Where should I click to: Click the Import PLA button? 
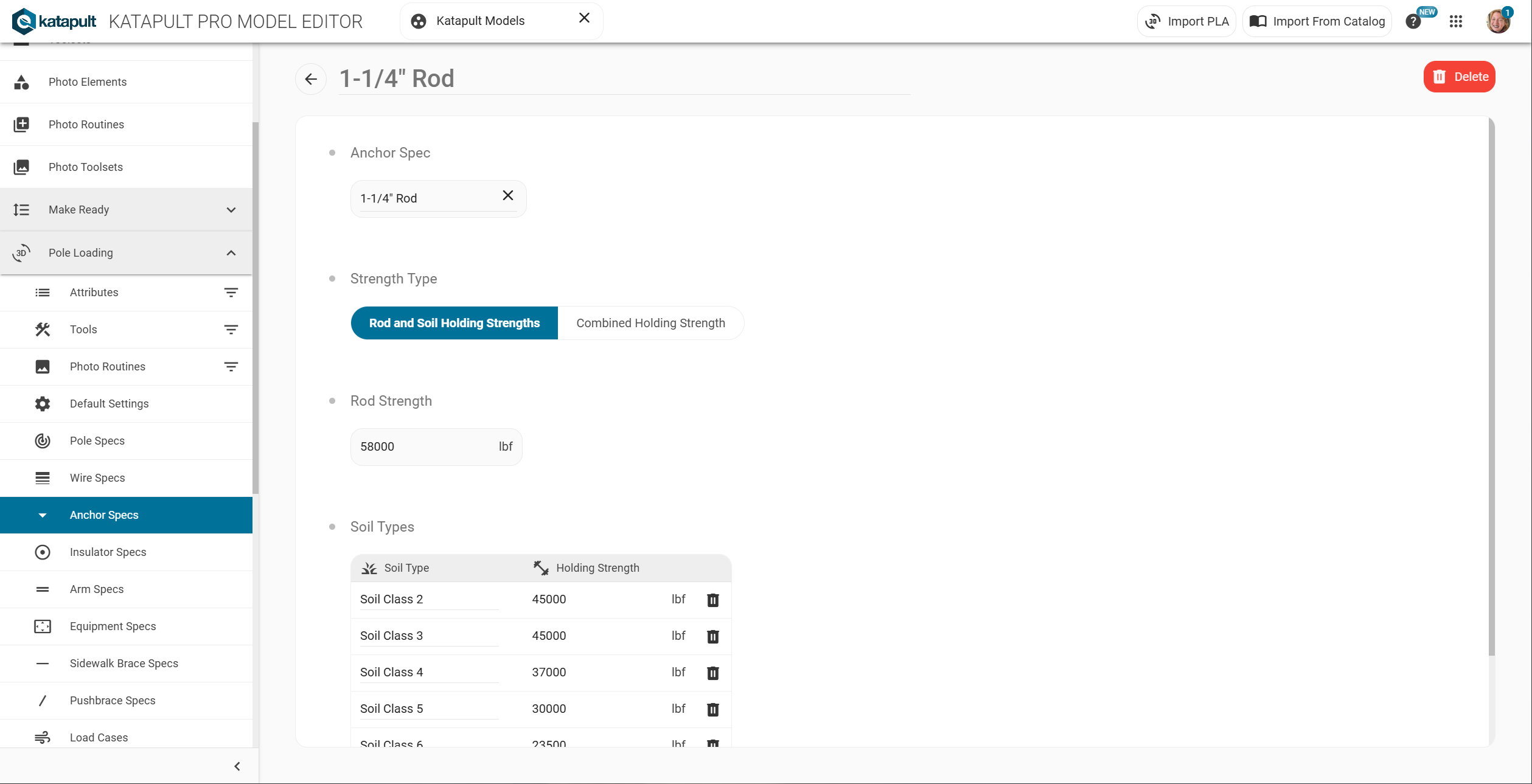(1186, 22)
